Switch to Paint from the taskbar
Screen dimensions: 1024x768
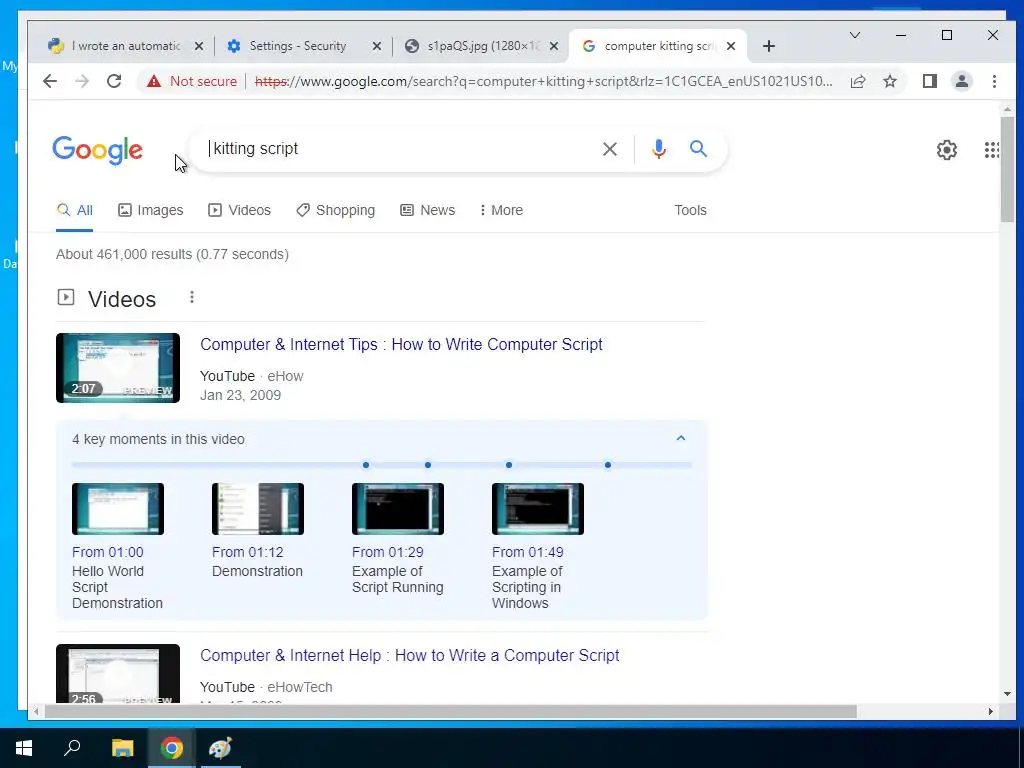tap(220, 748)
